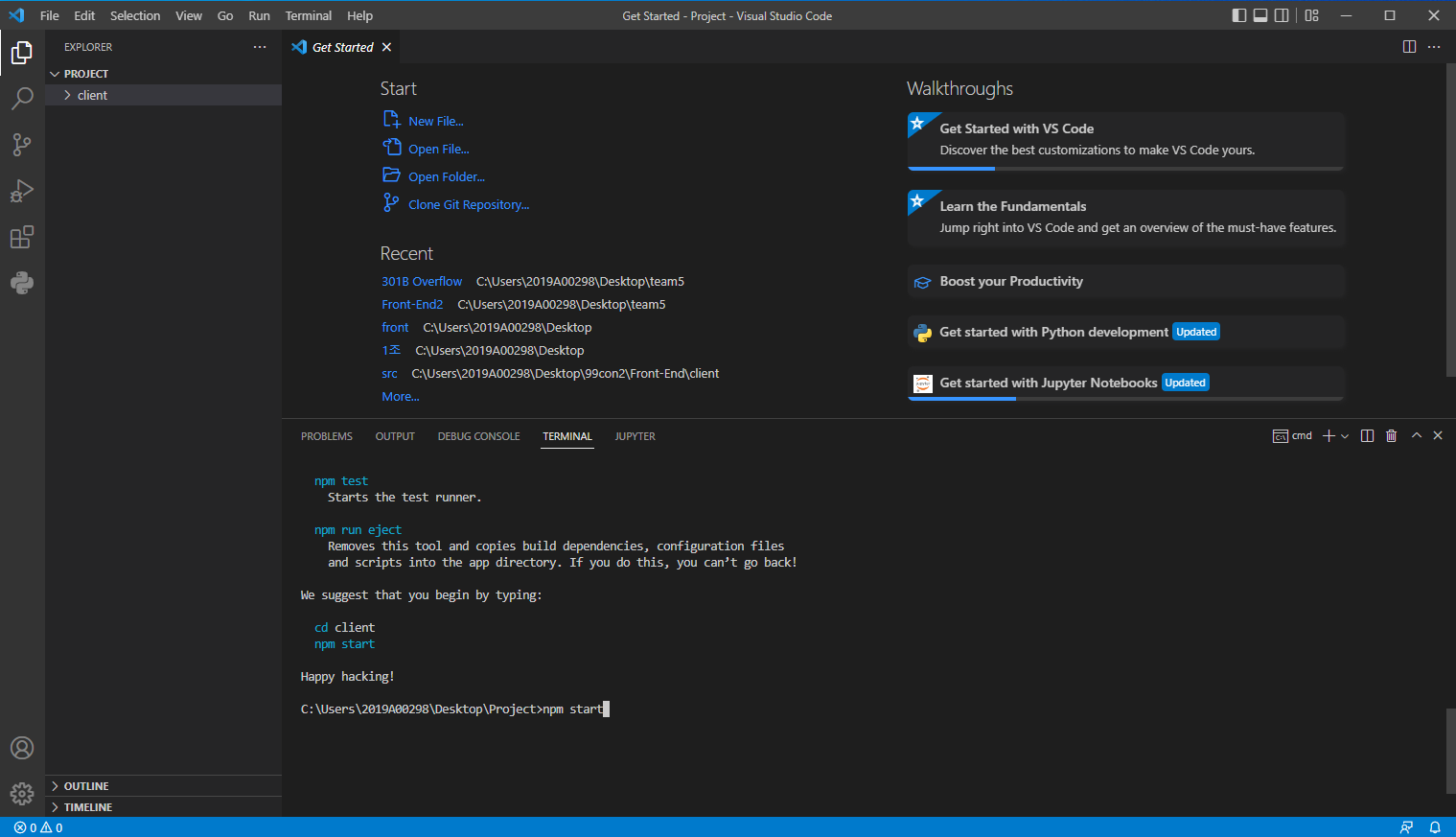Image resolution: width=1456 pixels, height=837 pixels.
Task: Open Customize Layout control
Action: (x=1312, y=15)
